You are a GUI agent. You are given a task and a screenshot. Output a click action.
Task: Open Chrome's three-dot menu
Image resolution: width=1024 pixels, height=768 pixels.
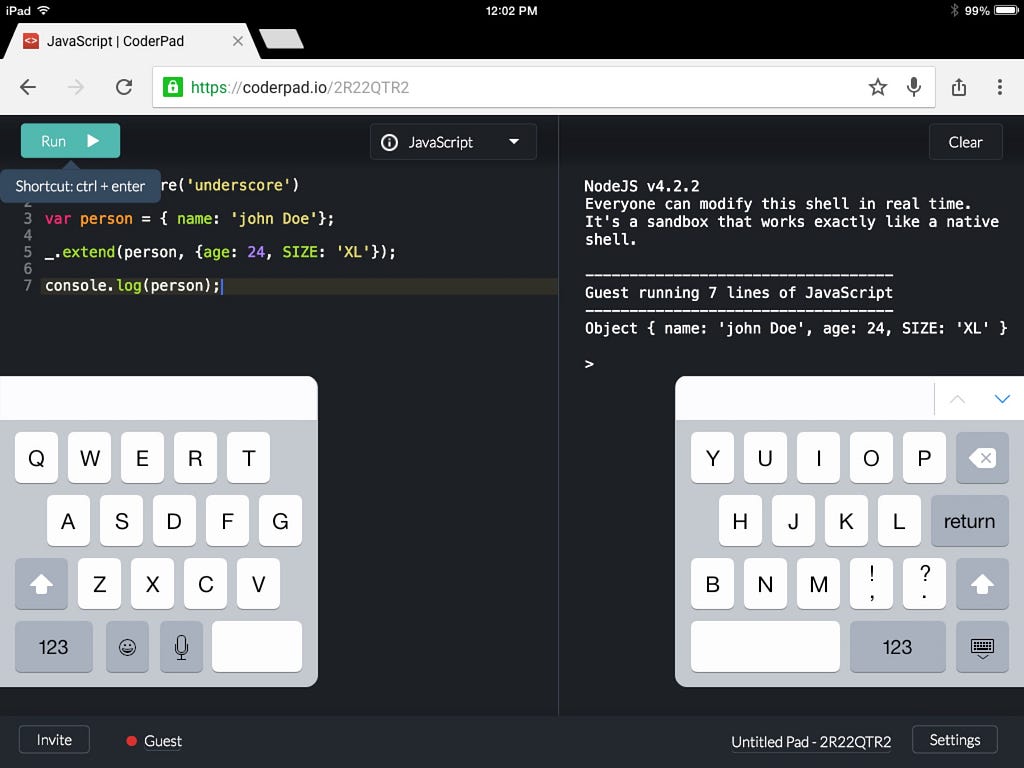(x=999, y=87)
